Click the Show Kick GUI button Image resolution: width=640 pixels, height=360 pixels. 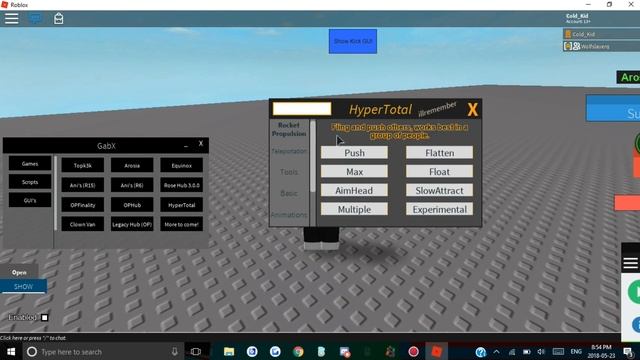pyautogui.click(x=353, y=41)
